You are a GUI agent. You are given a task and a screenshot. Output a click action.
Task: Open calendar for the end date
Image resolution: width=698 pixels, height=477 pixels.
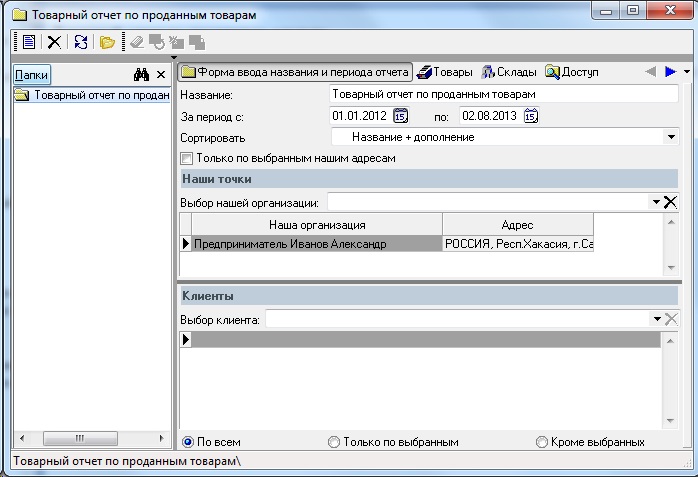531,116
